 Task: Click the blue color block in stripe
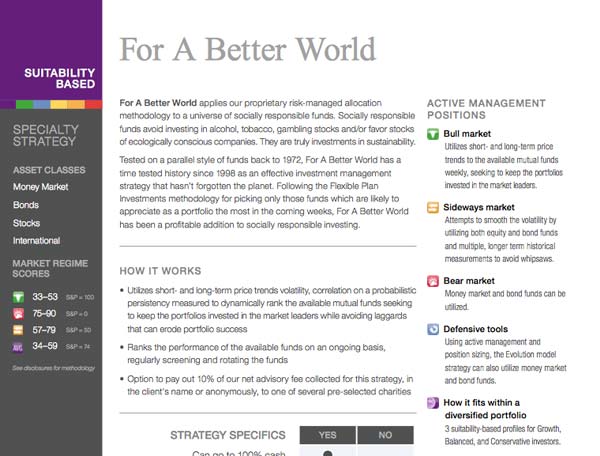(x=42, y=104)
